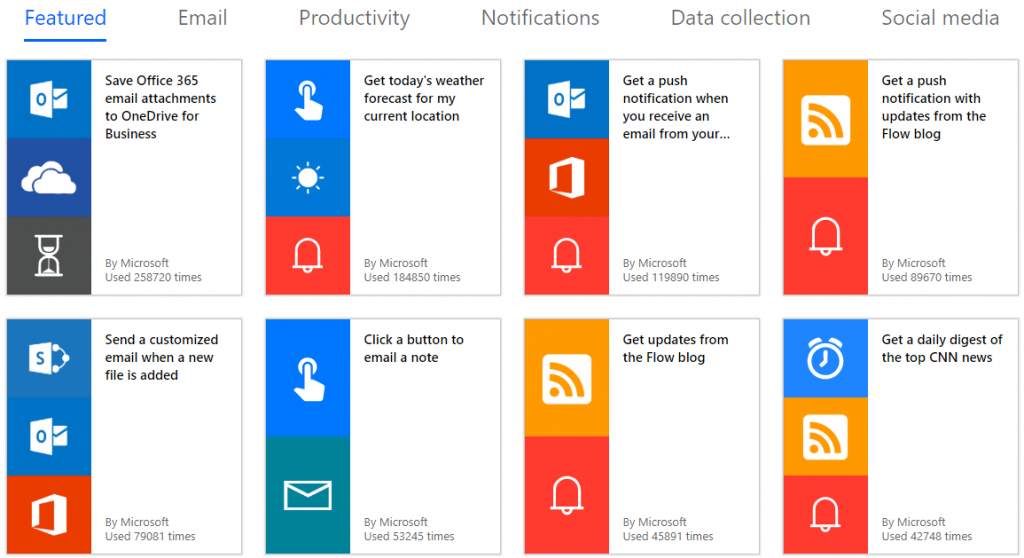Viewport: 1024px width, 558px height.
Task: Open 'Get a push notification when you receive an email' template
Action: pyautogui.click(x=676, y=107)
